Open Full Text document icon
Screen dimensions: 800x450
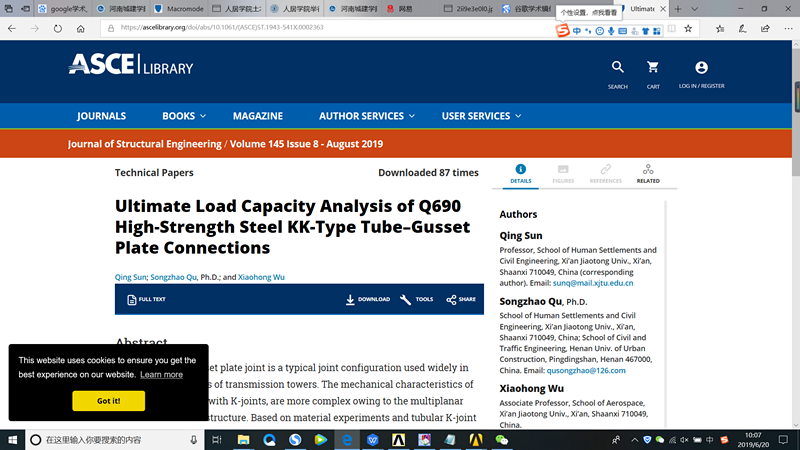pyautogui.click(x=132, y=299)
